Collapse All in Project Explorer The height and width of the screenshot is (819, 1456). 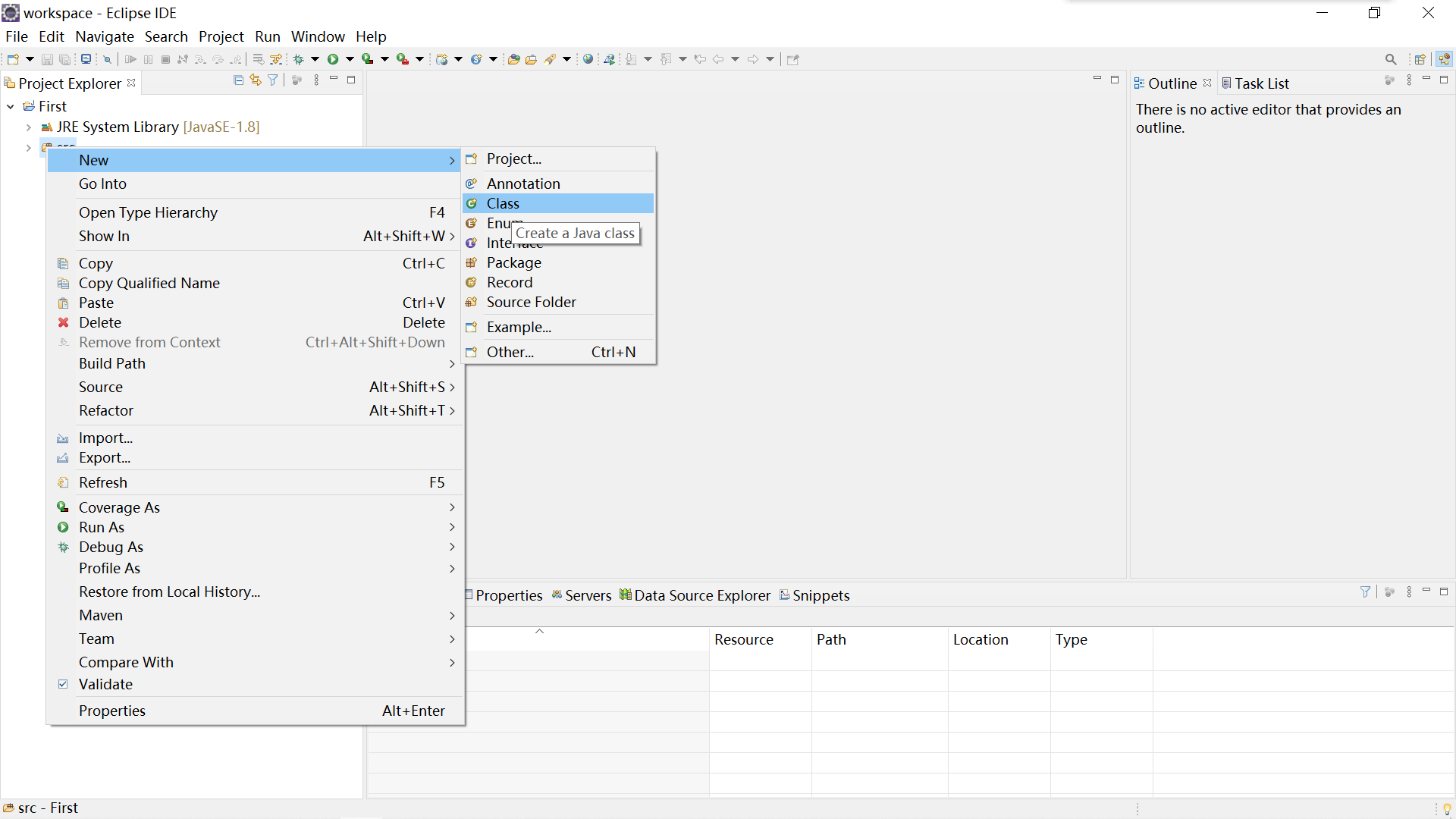pyautogui.click(x=238, y=80)
